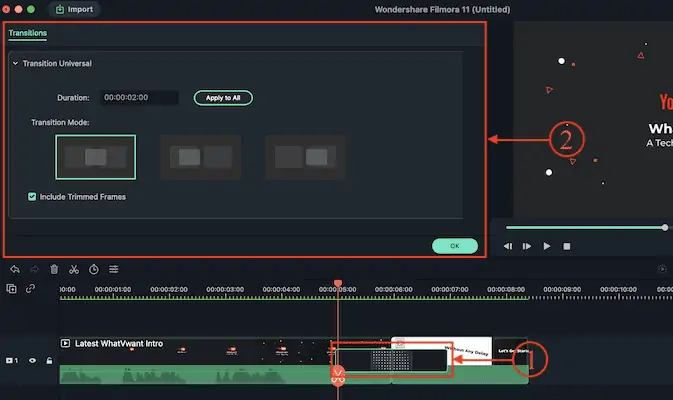
Task: Click the add track icon
Action: [x=12, y=289]
